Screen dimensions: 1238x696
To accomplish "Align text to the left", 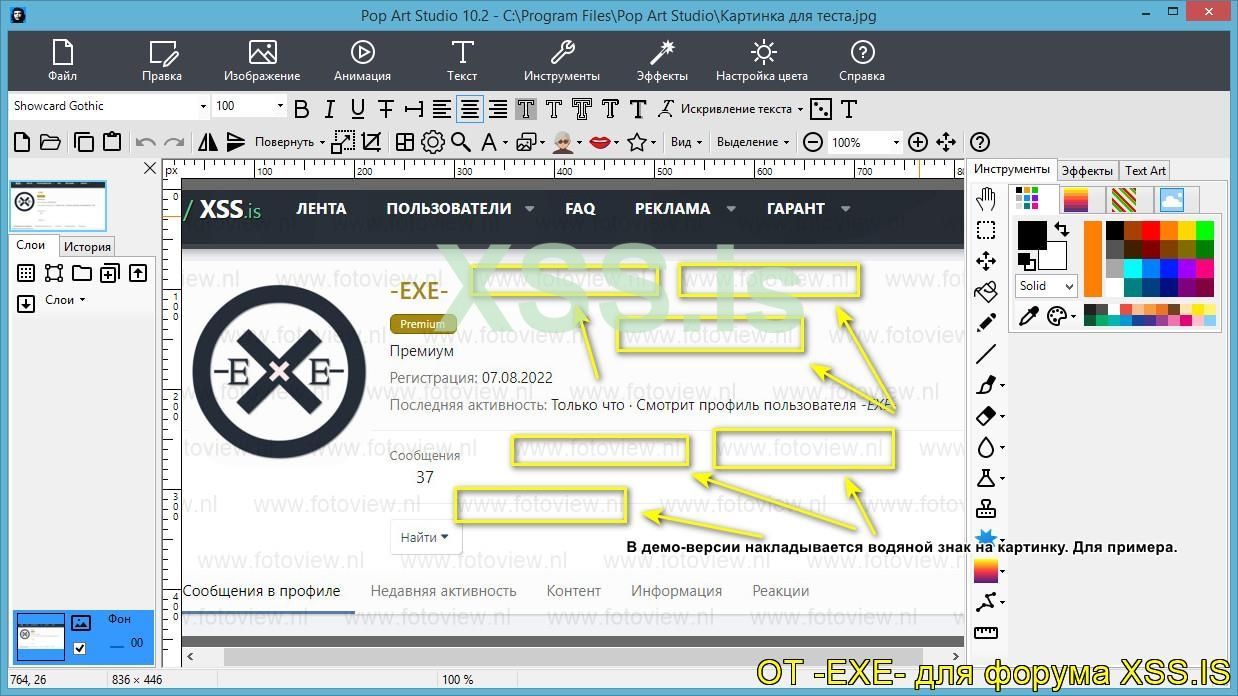I will (x=442, y=109).
